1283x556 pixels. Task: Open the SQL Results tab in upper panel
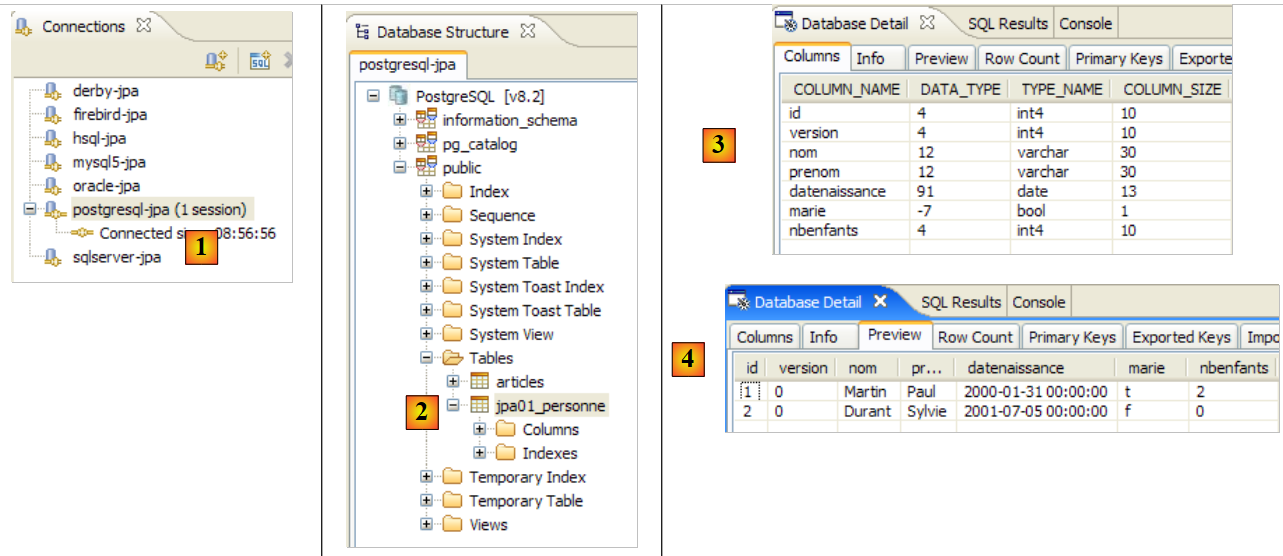point(1008,23)
